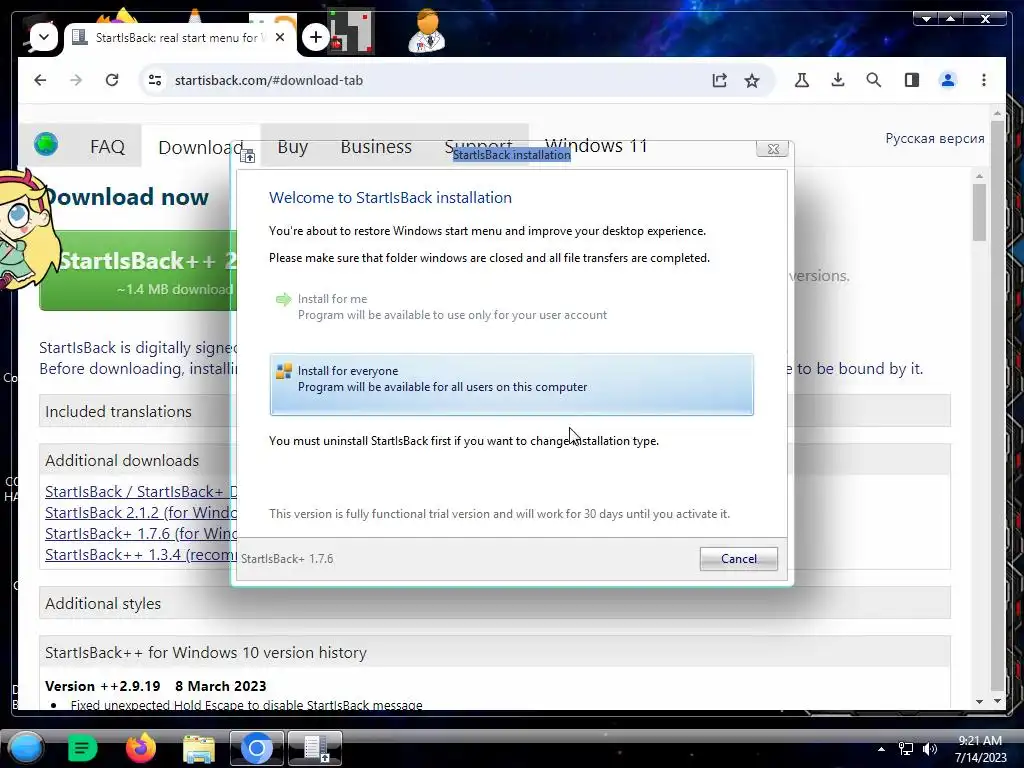Click the browser forward arrow
1024x768 pixels.
[x=76, y=80]
